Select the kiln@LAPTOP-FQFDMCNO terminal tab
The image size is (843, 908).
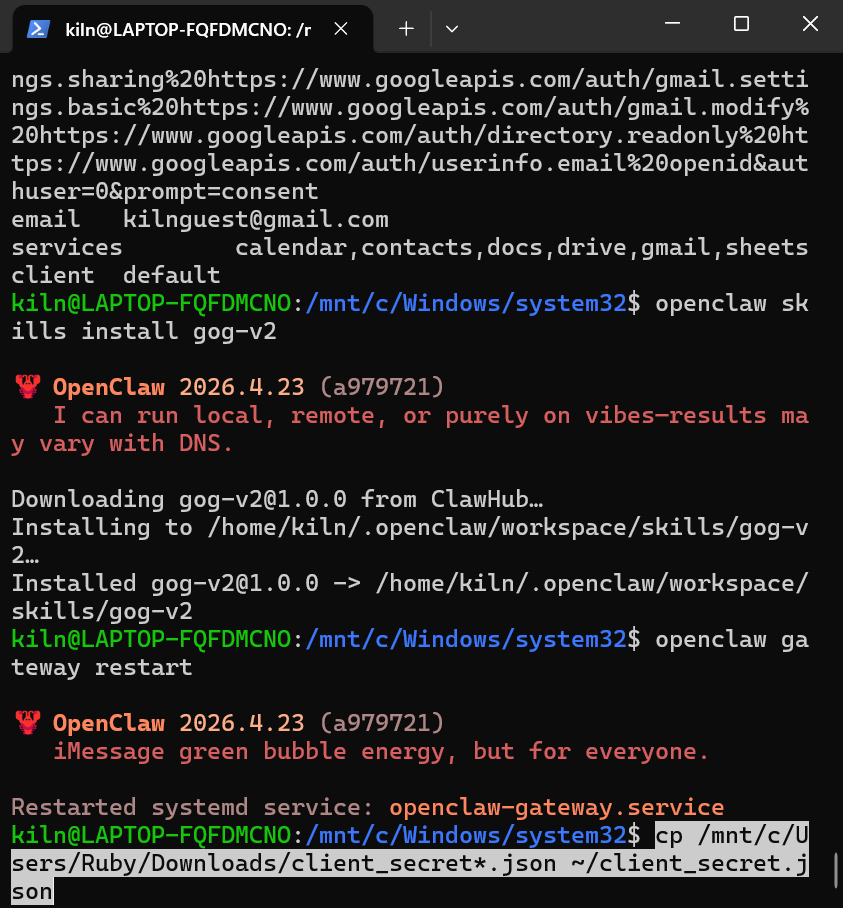click(x=188, y=29)
